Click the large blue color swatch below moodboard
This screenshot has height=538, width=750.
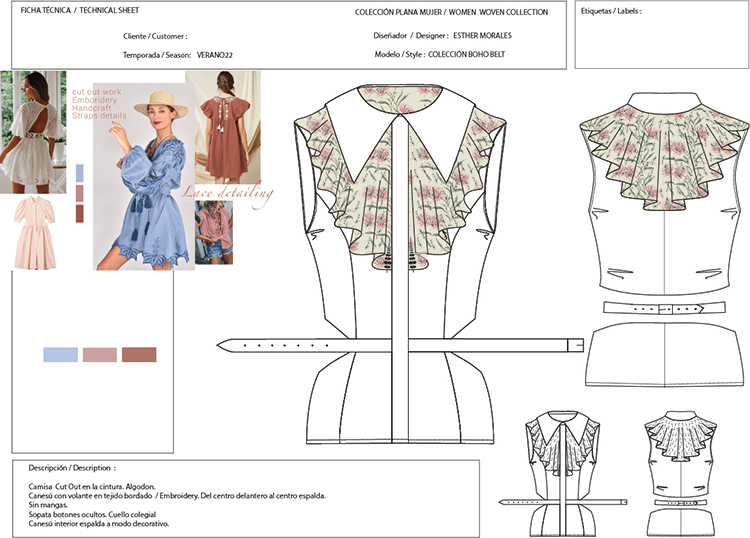coord(59,354)
